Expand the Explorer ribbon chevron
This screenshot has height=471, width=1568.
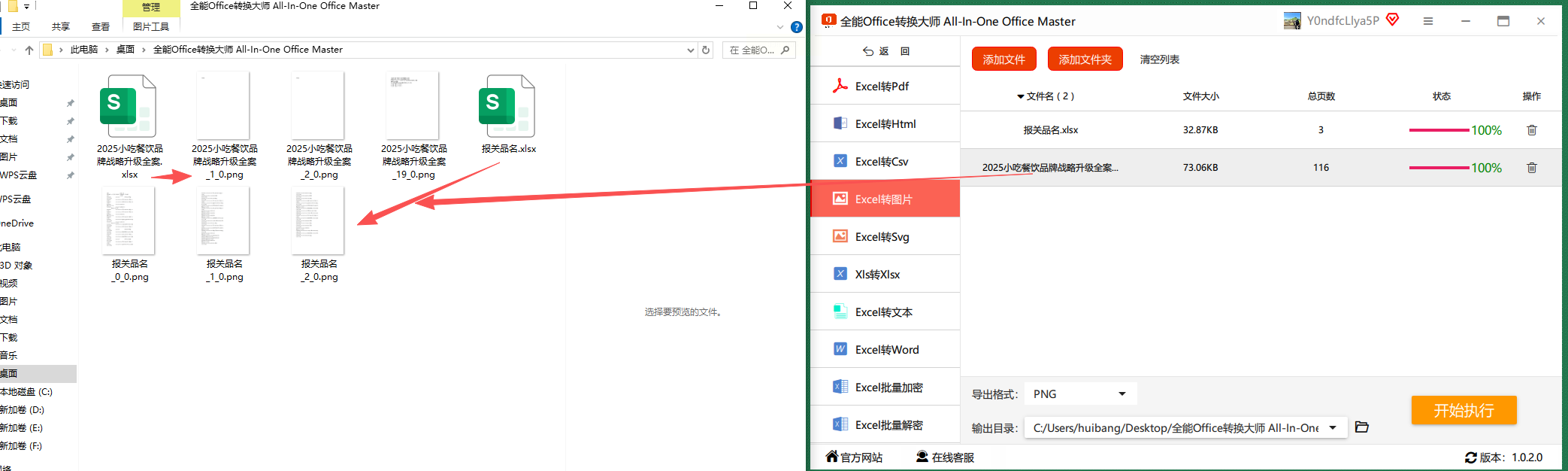pos(780,27)
